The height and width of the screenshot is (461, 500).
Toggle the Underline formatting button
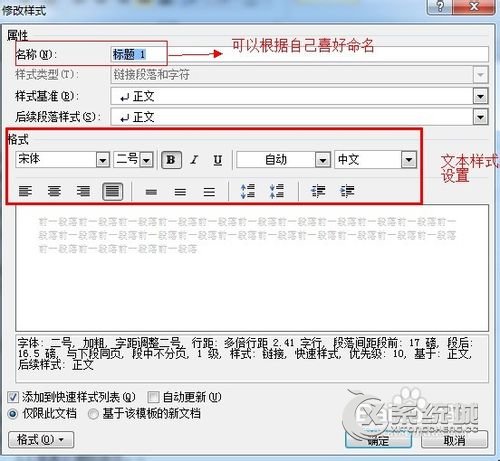218,160
